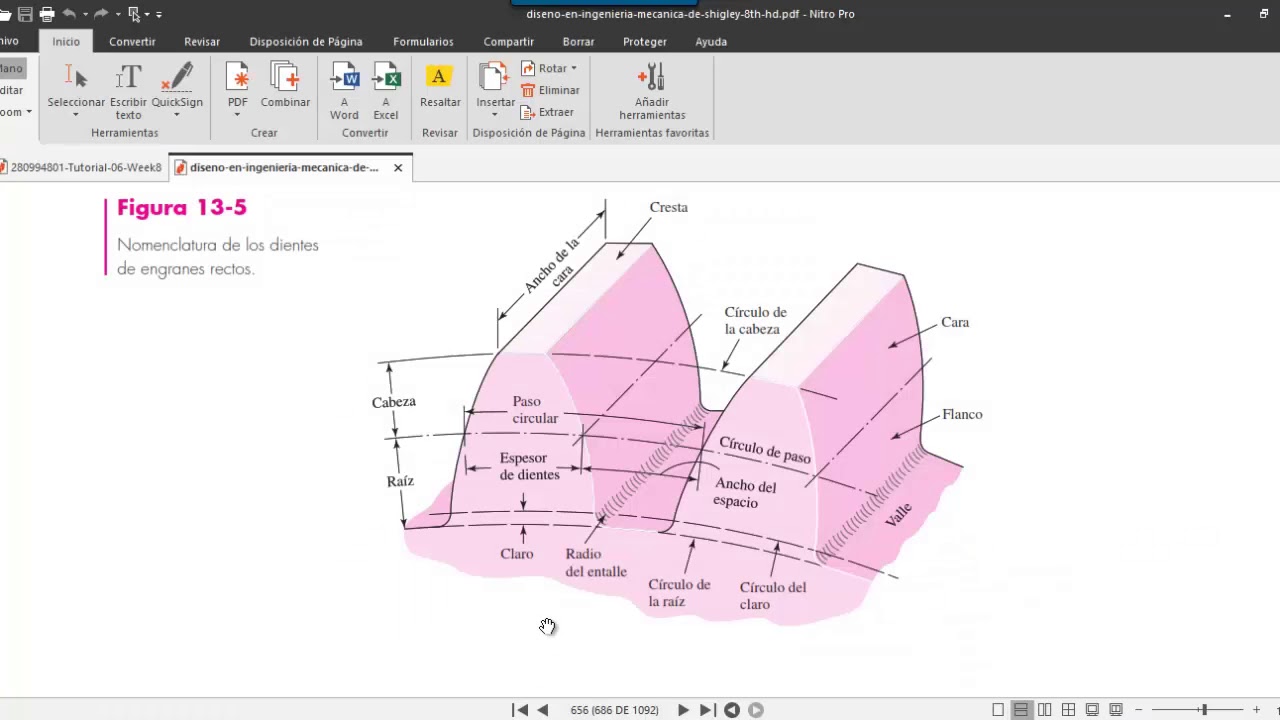This screenshot has height=720, width=1280.
Task: Open the Undo history dropdown arrow
Action: [85, 14]
